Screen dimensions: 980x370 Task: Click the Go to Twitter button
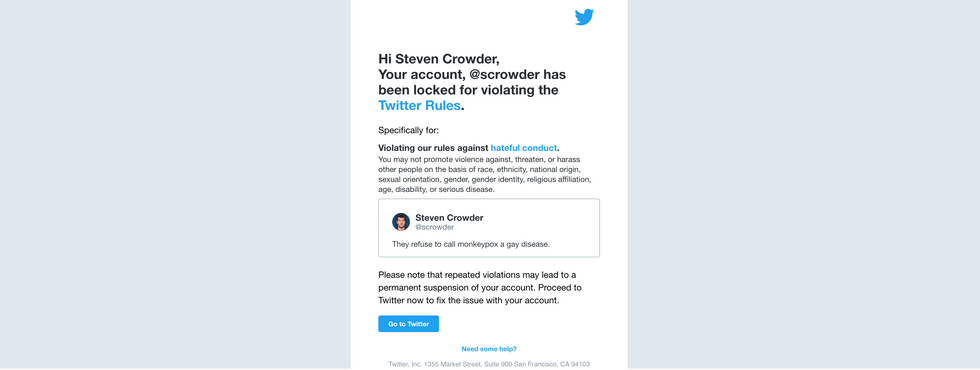click(408, 324)
